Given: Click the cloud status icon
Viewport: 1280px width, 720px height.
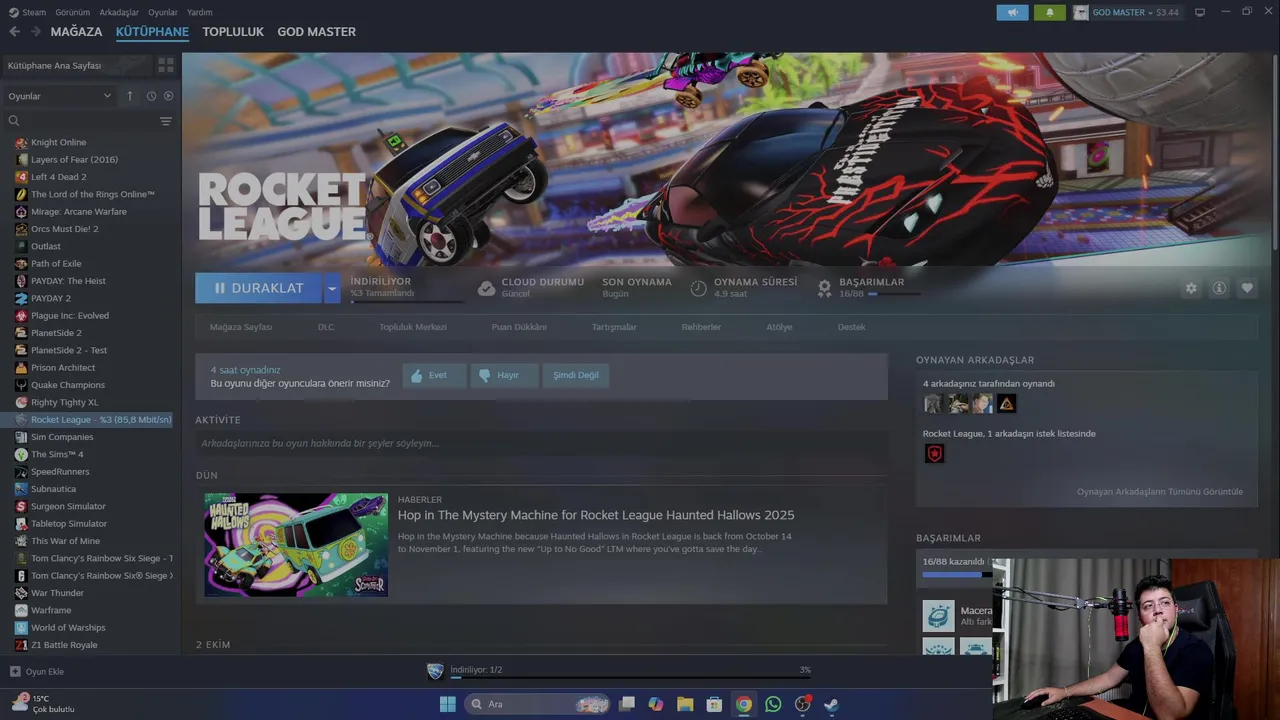Looking at the screenshot, I should click(486, 288).
